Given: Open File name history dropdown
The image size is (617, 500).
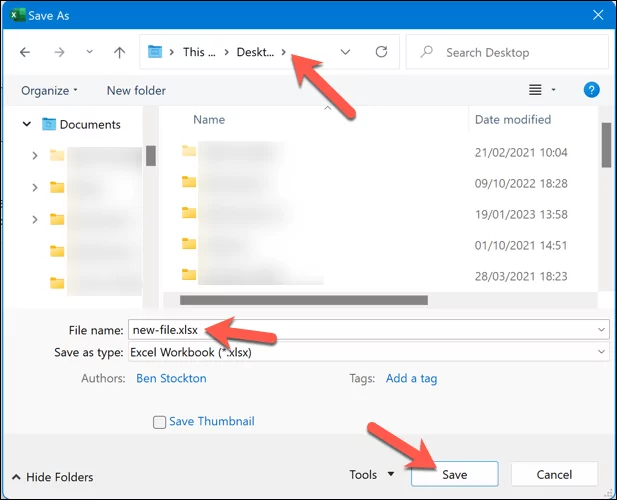Looking at the screenshot, I should (601, 330).
